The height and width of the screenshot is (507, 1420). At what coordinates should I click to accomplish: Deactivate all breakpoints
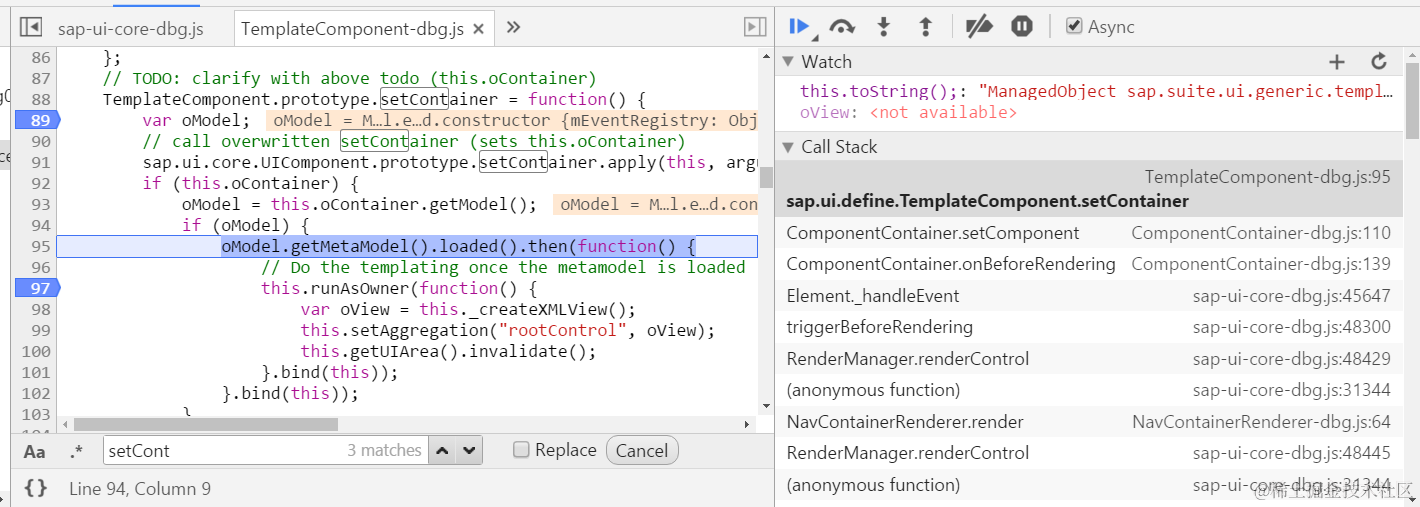(979, 27)
